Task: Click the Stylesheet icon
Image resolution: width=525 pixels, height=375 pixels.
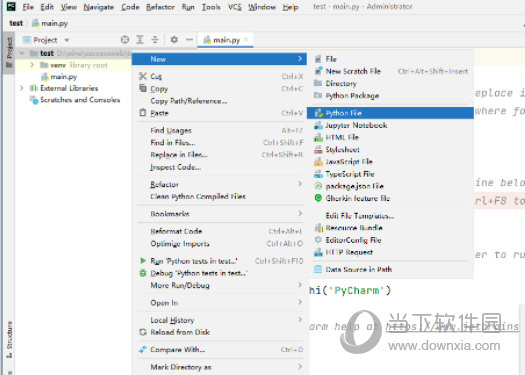Action: click(x=318, y=149)
